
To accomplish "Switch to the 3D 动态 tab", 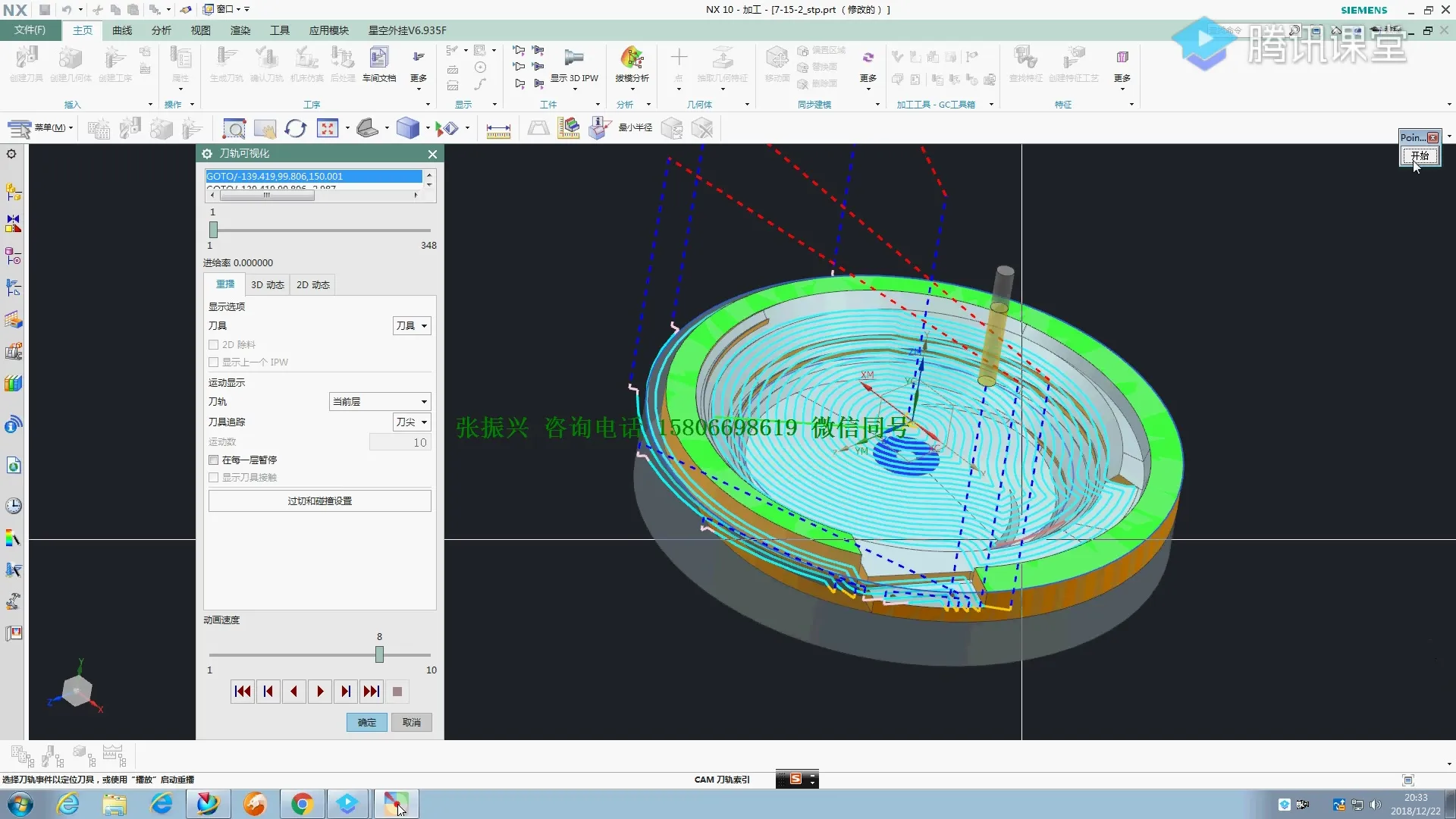I will click(267, 285).
